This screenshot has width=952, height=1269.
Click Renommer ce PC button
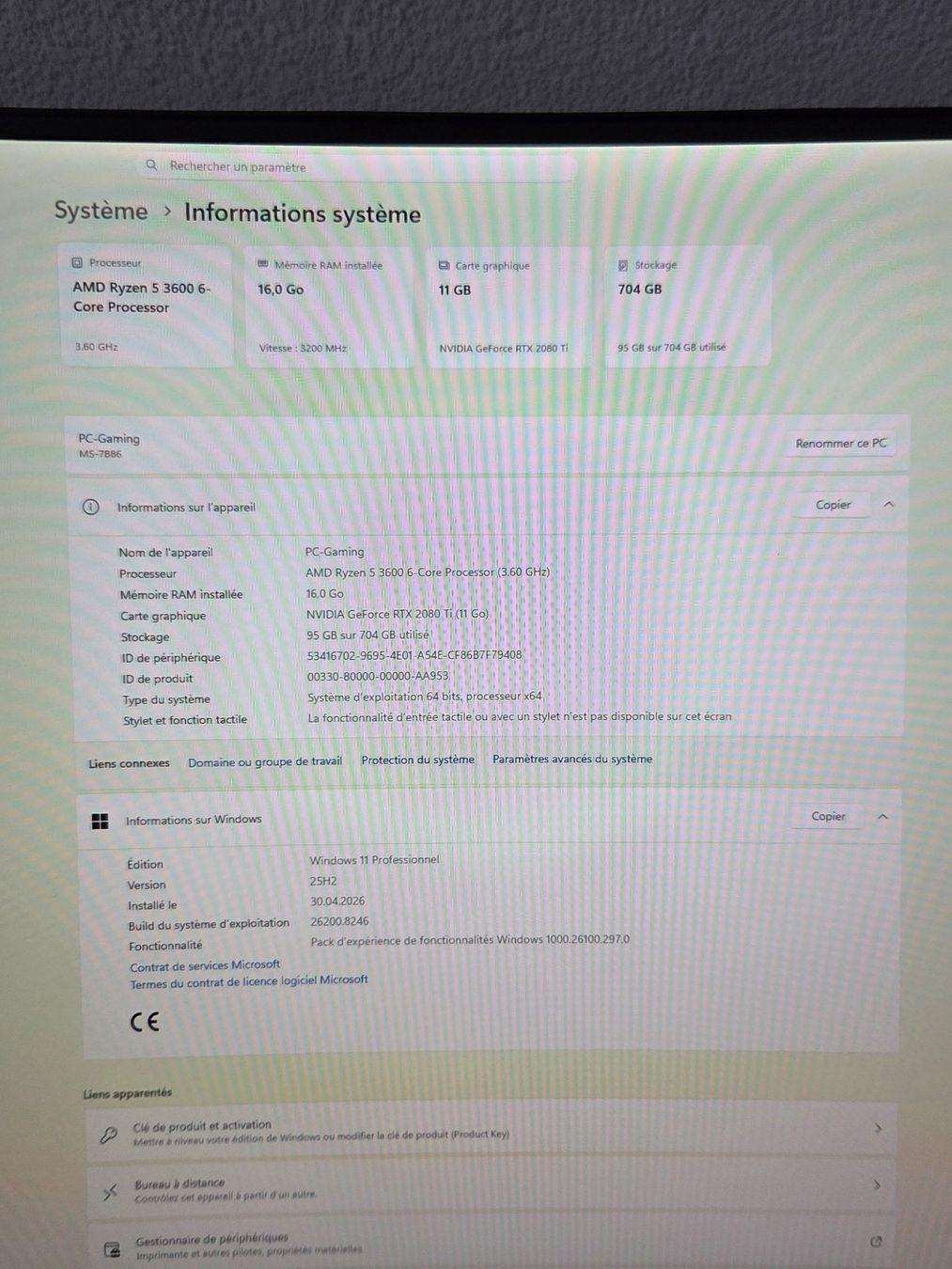(840, 443)
